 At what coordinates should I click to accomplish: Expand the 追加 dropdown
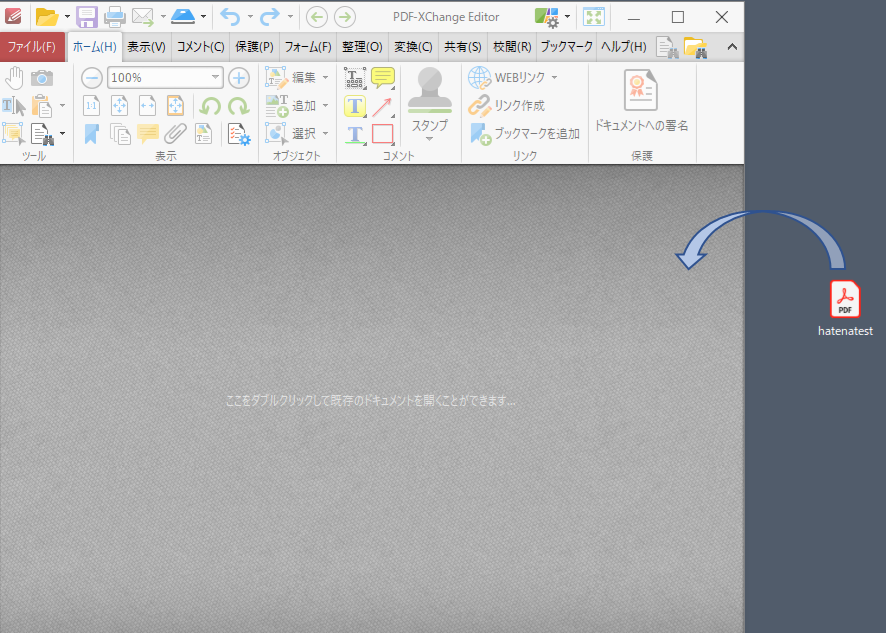pyautogui.click(x=325, y=105)
